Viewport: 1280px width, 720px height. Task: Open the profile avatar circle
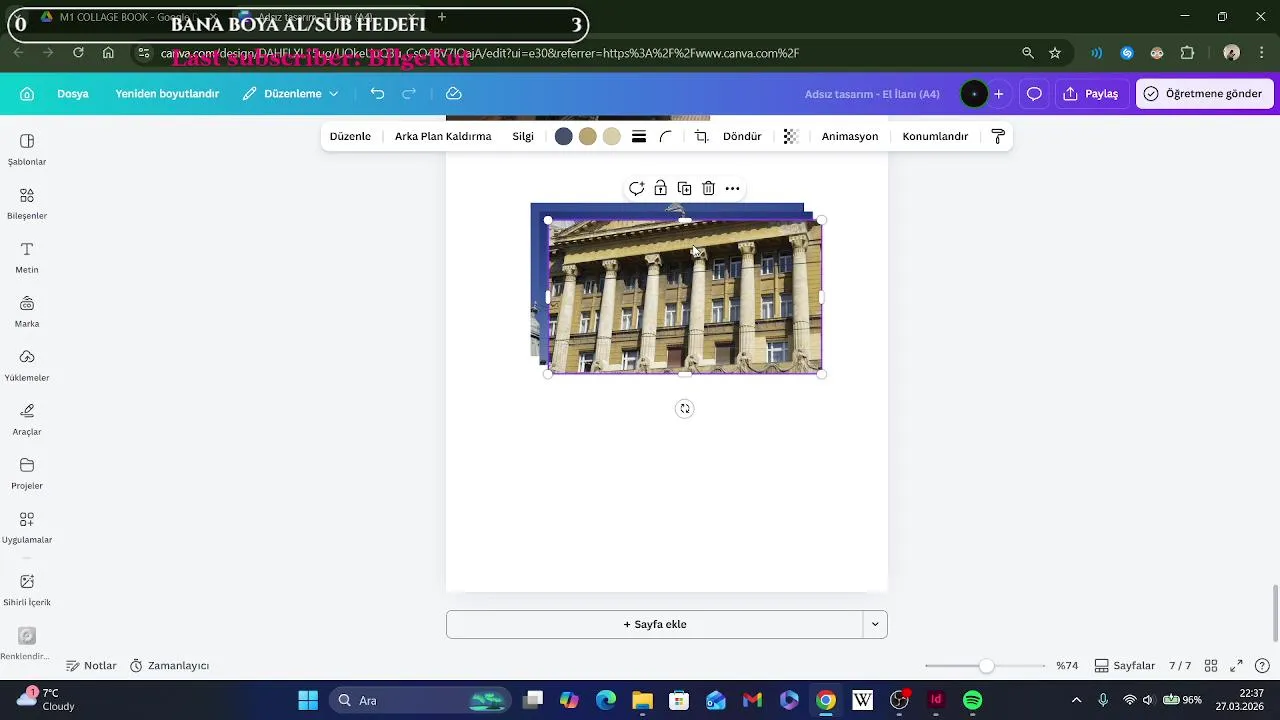tap(974, 94)
